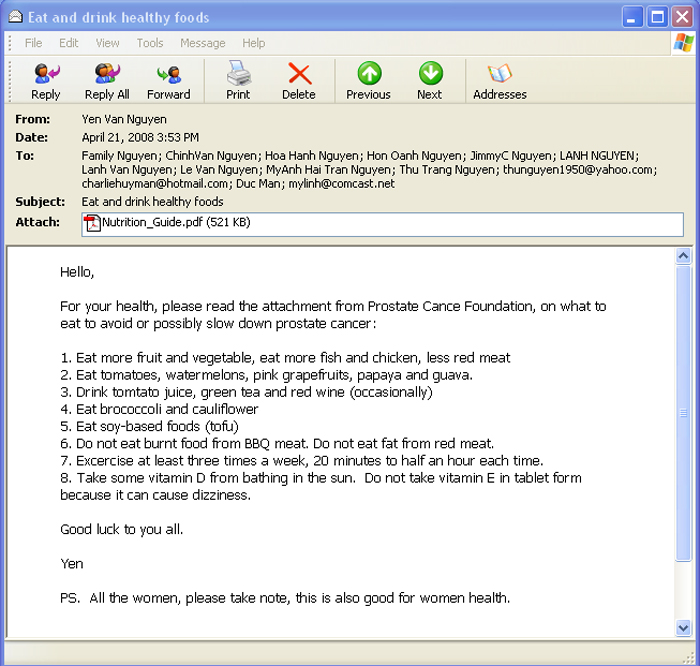The width and height of the screenshot is (700, 666).
Task: Click line 5 Eat soy-based foods (tofu)
Action: 150,426
